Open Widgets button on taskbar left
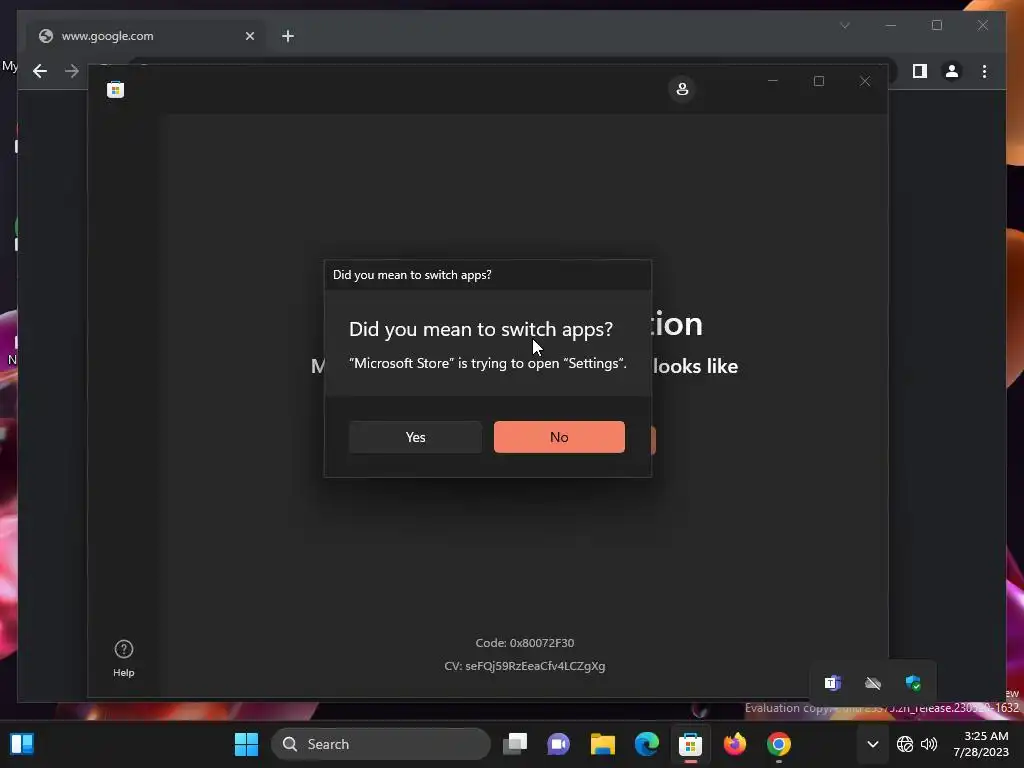Screen dimensions: 1024x768 (22, 744)
